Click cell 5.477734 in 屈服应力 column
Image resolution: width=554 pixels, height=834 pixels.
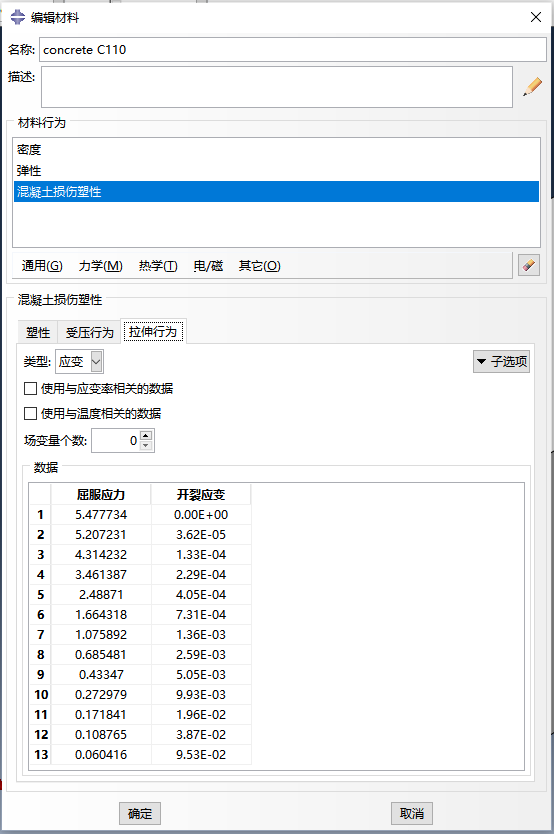point(101,515)
